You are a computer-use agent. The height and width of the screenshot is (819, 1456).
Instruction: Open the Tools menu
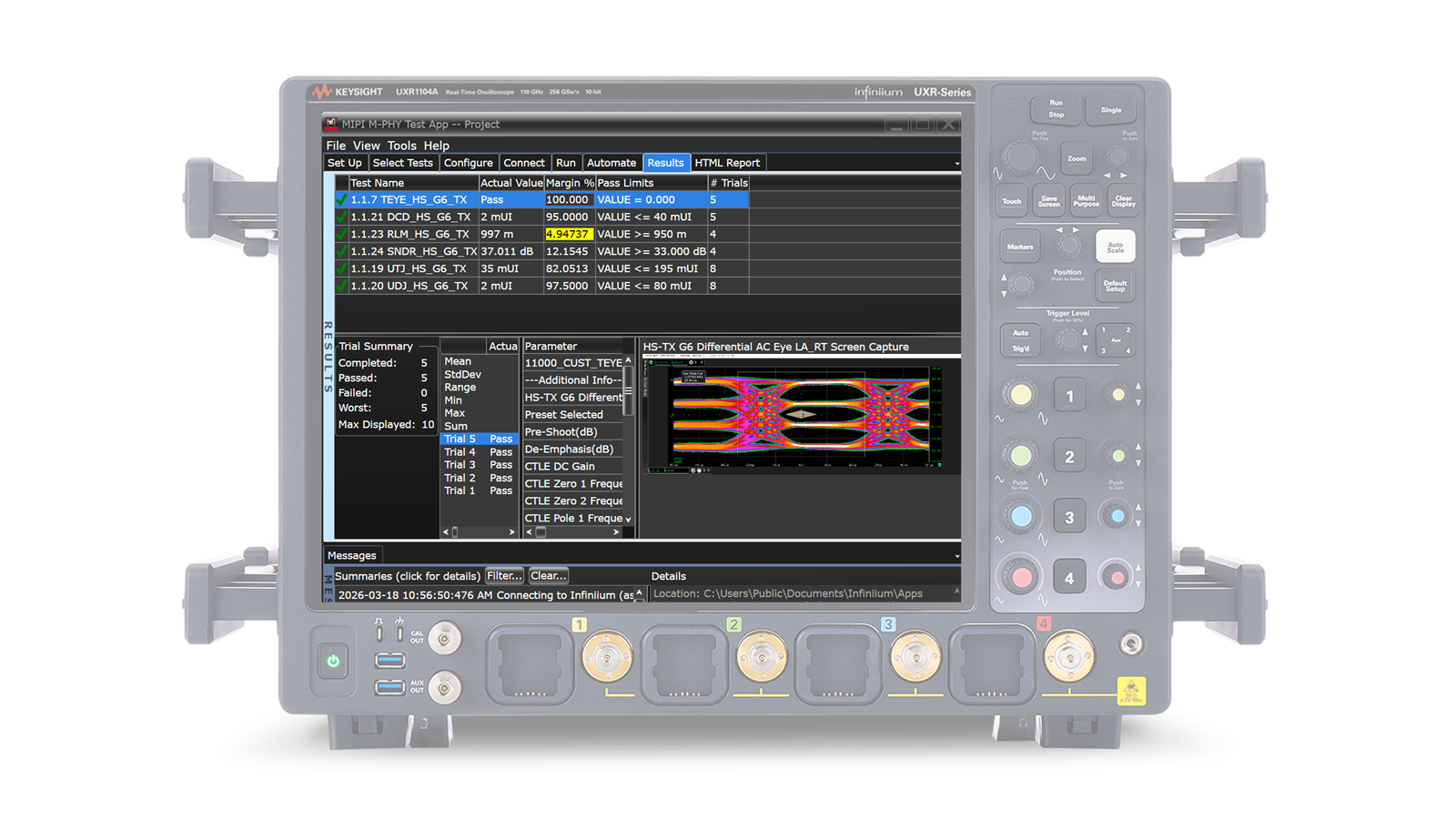[401, 146]
